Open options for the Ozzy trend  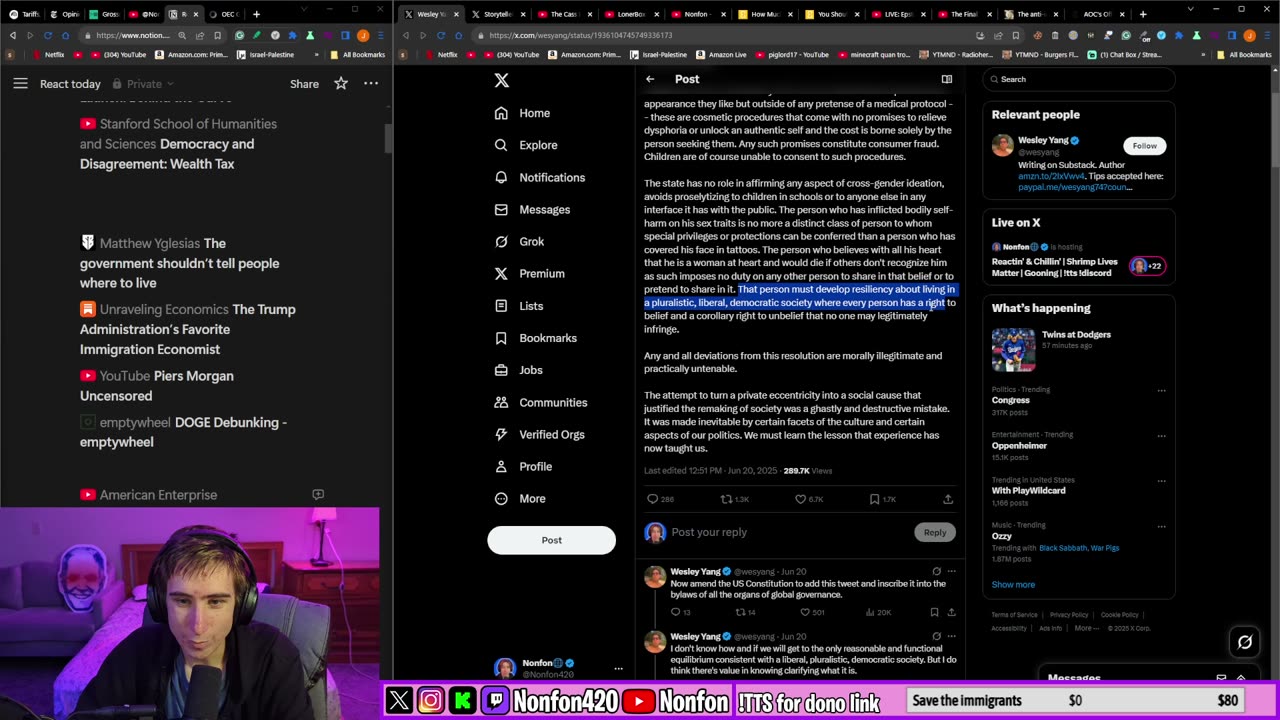1161,526
